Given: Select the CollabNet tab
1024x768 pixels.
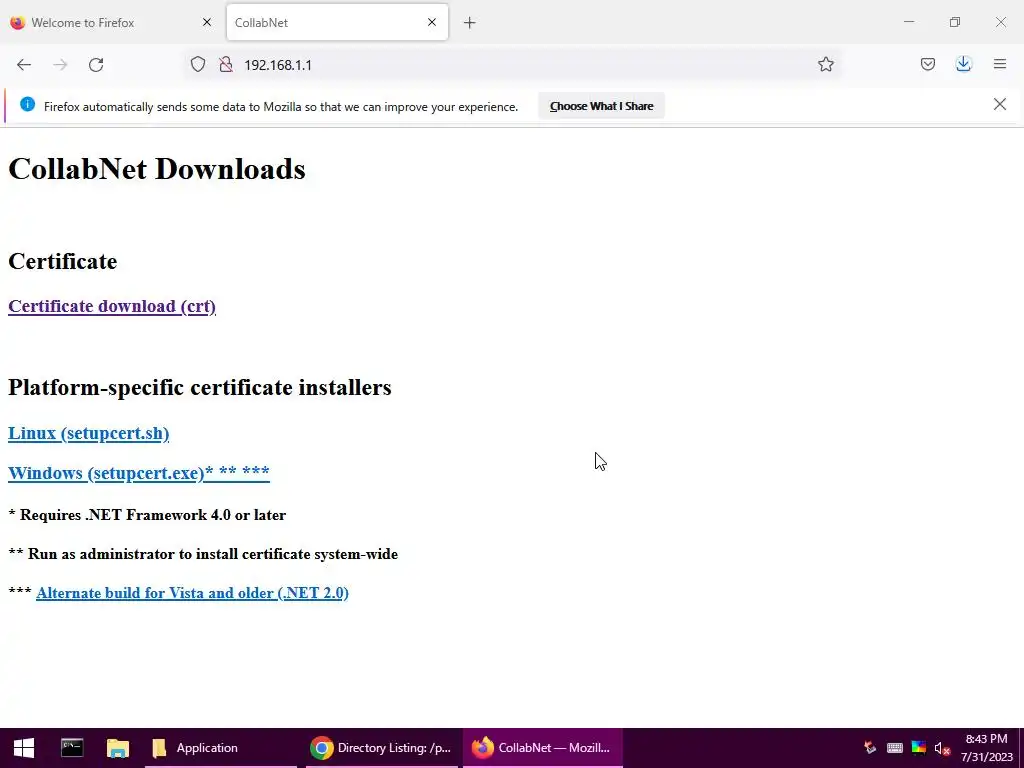Looking at the screenshot, I should coord(337,22).
